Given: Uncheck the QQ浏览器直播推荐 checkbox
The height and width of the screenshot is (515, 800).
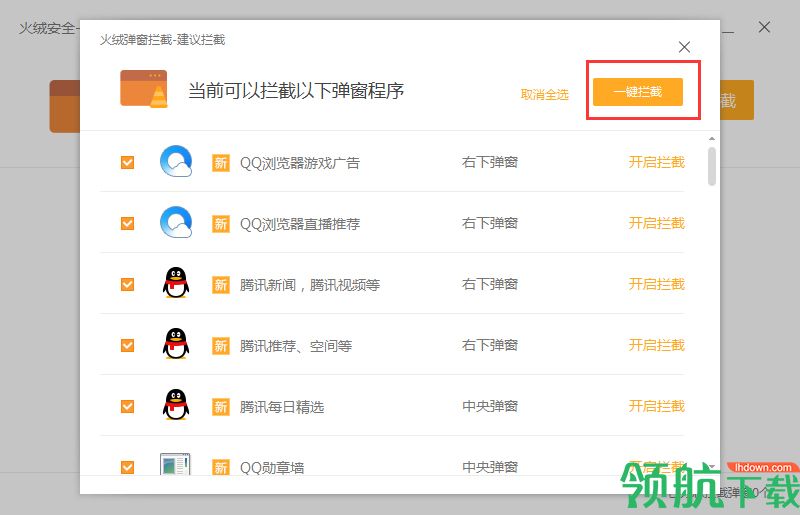Looking at the screenshot, I should (x=128, y=224).
